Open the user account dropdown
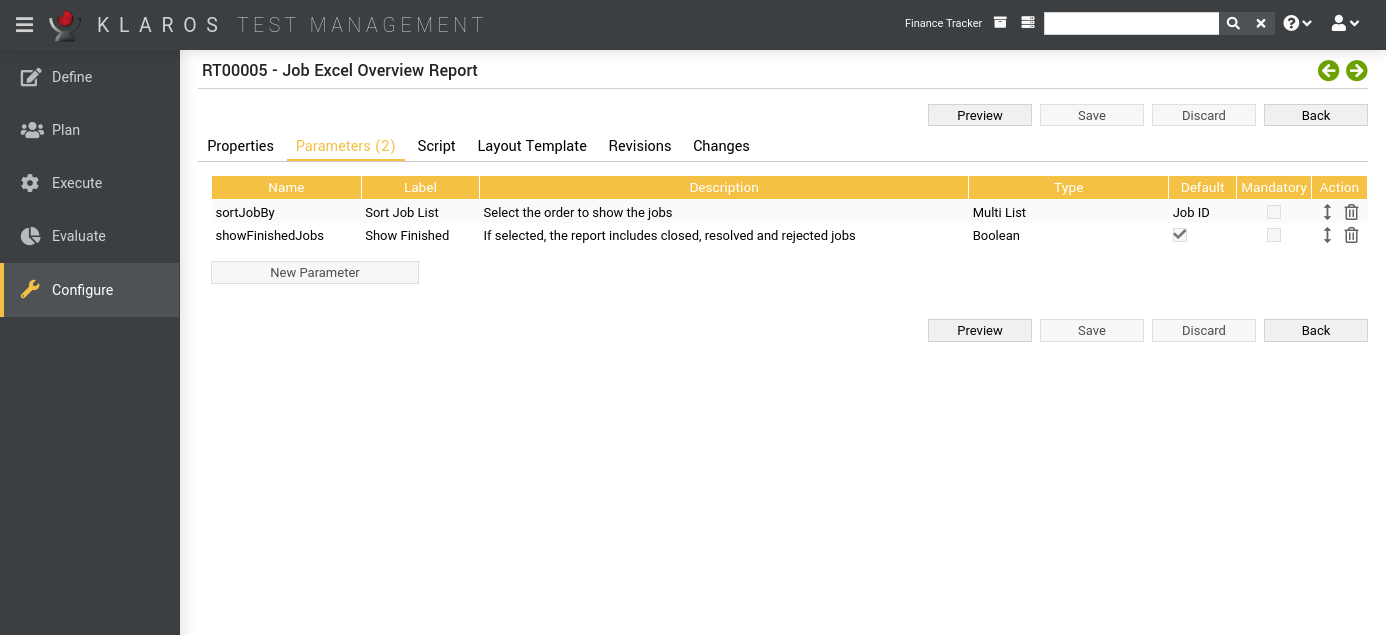This screenshot has height=635, width=1386. point(1345,22)
